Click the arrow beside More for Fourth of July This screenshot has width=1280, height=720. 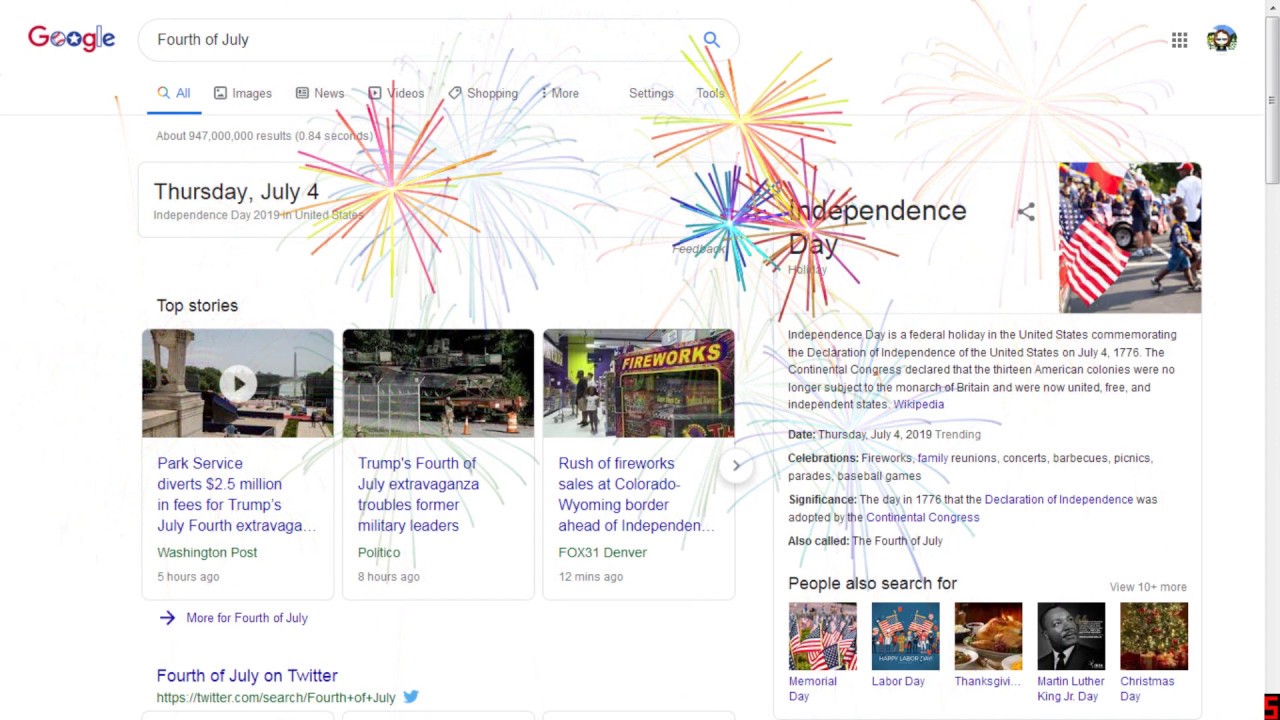[x=167, y=618]
